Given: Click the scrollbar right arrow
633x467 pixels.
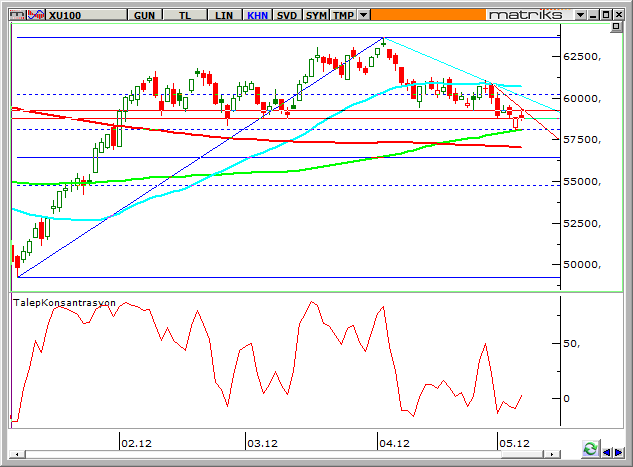Looking at the screenshot, I should pos(552,454).
